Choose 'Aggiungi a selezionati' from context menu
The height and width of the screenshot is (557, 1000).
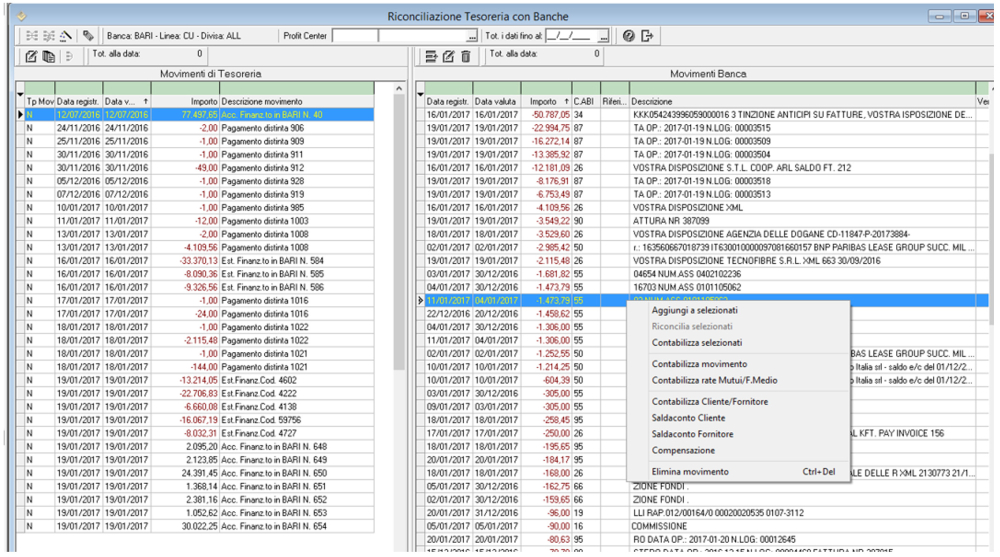click(696, 310)
